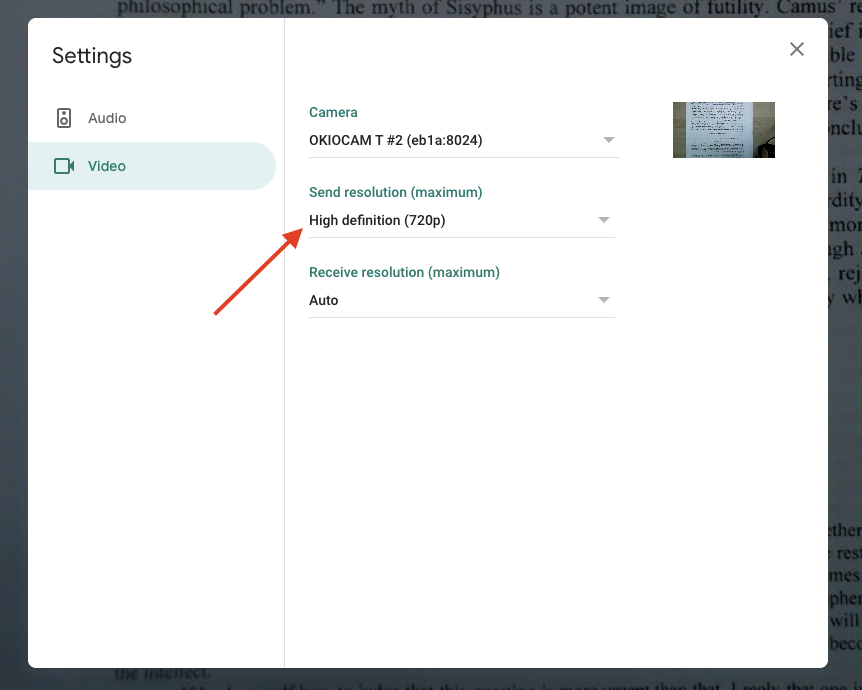Click the Settings heading text
Screen dimensions: 862x690
coord(92,56)
